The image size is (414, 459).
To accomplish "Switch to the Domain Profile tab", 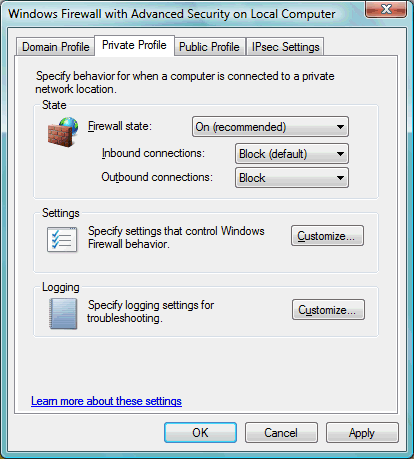I will 56,47.
